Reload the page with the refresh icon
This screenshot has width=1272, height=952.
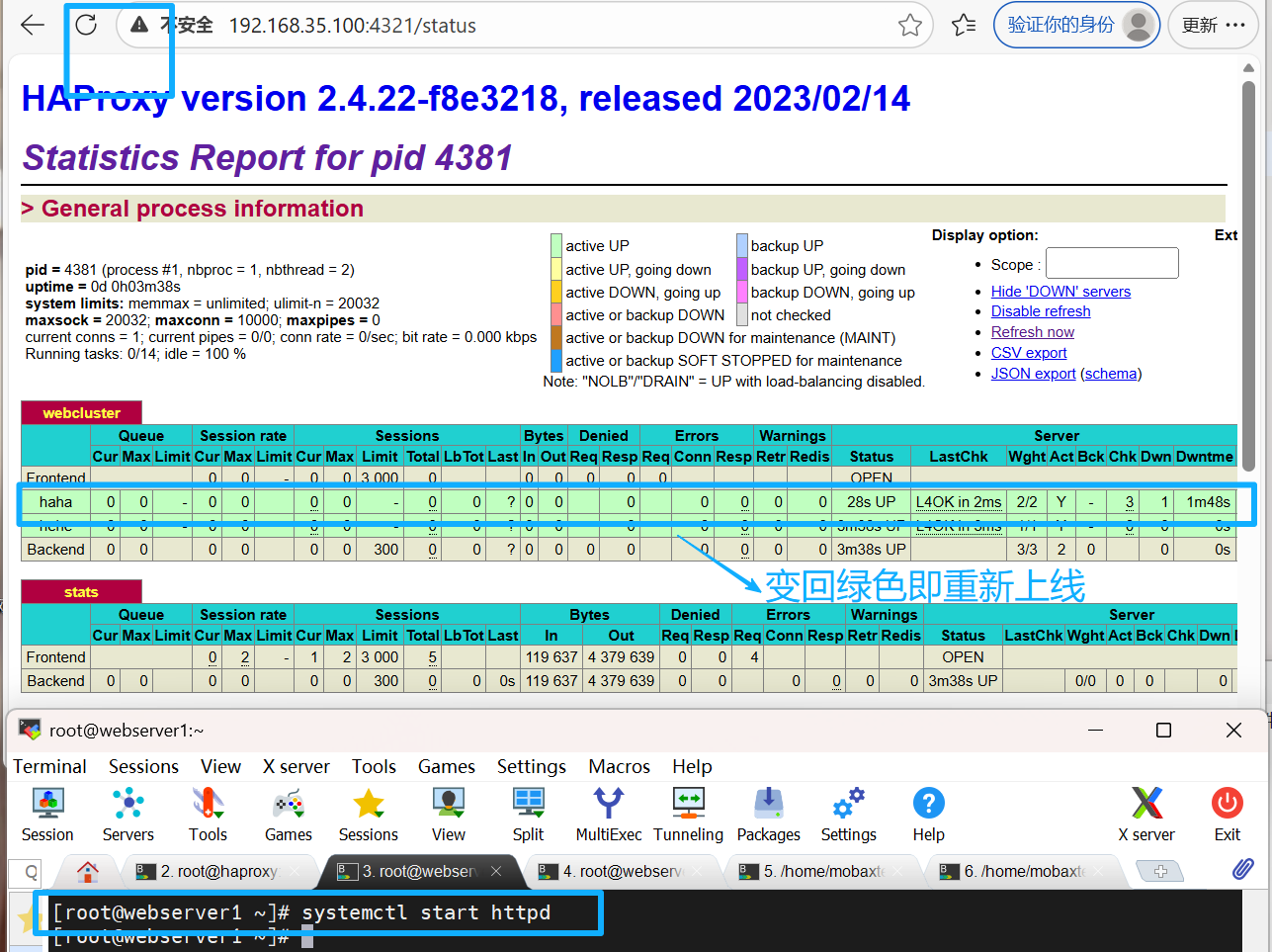(x=86, y=25)
